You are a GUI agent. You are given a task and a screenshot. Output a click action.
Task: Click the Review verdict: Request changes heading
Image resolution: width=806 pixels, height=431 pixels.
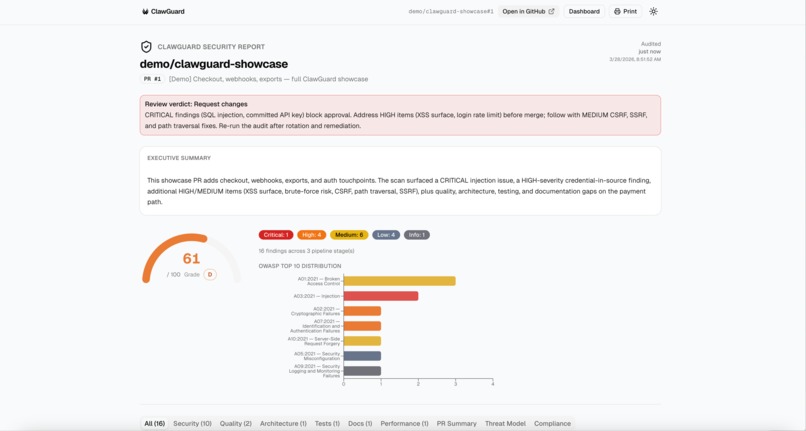(196, 104)
